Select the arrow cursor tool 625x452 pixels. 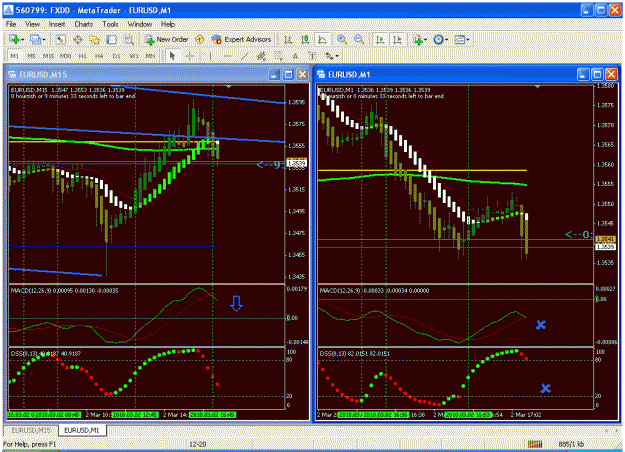pyautogui.click(x=172, y=56)
